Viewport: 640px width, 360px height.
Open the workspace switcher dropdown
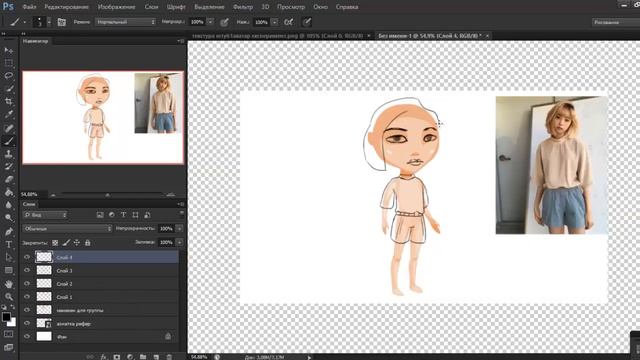[616, 22]
